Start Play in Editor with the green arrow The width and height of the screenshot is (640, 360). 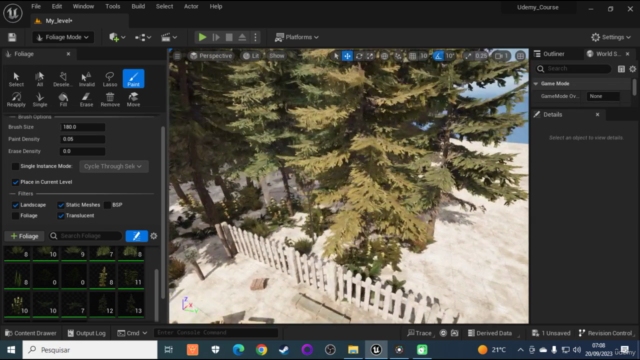tap(202, 37)
